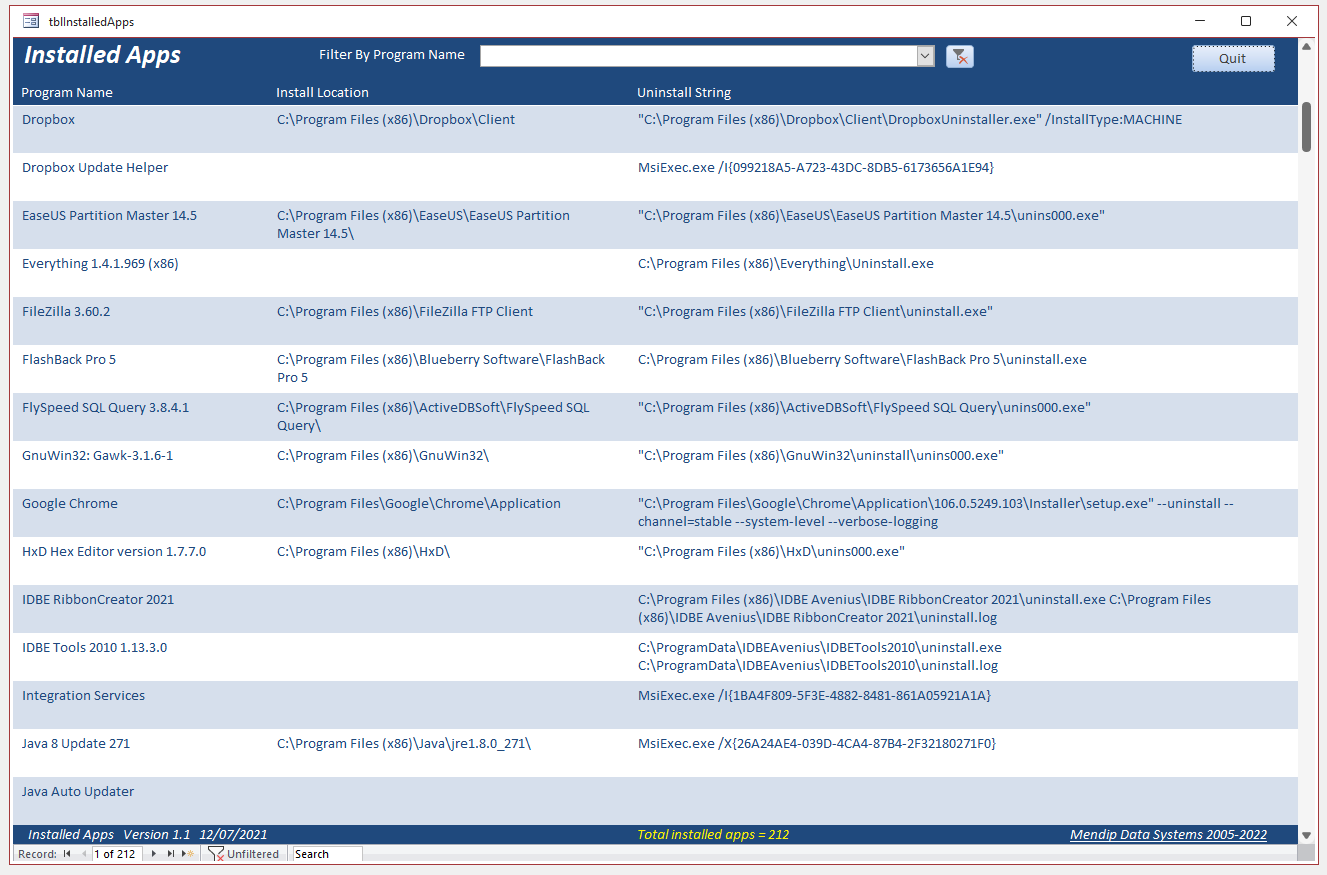Go to the next record
Image resolution: width=1327 pixels, height=875 pixels.
point(153,854)
